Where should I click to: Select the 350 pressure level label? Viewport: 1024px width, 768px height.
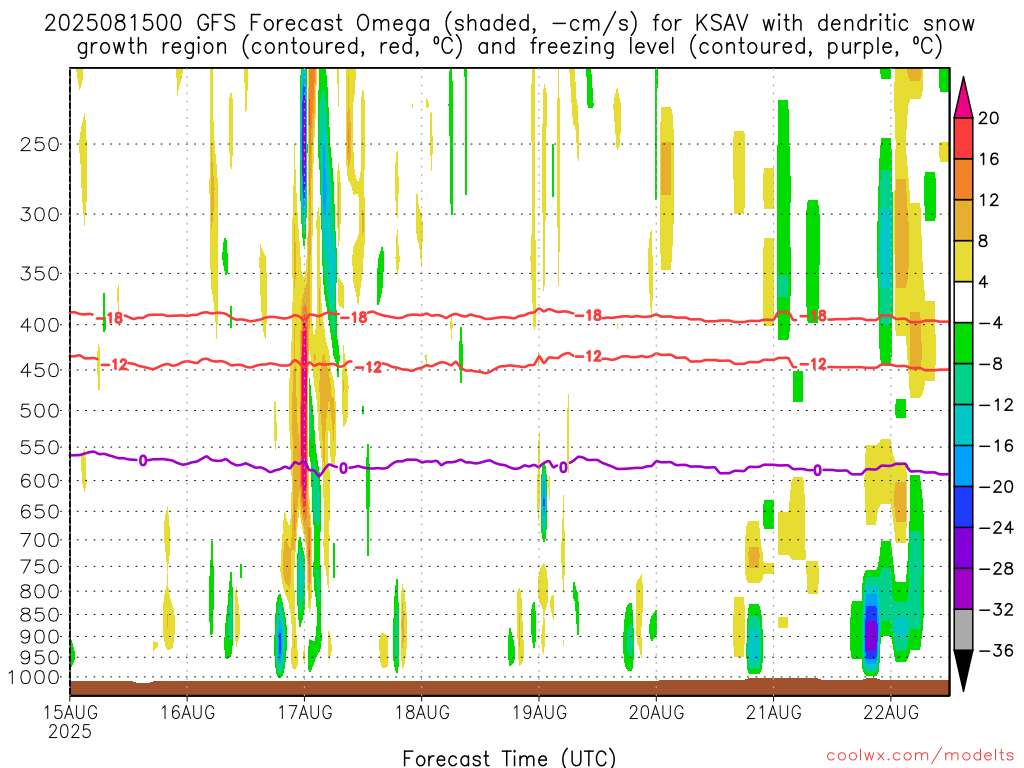(40, 274)
